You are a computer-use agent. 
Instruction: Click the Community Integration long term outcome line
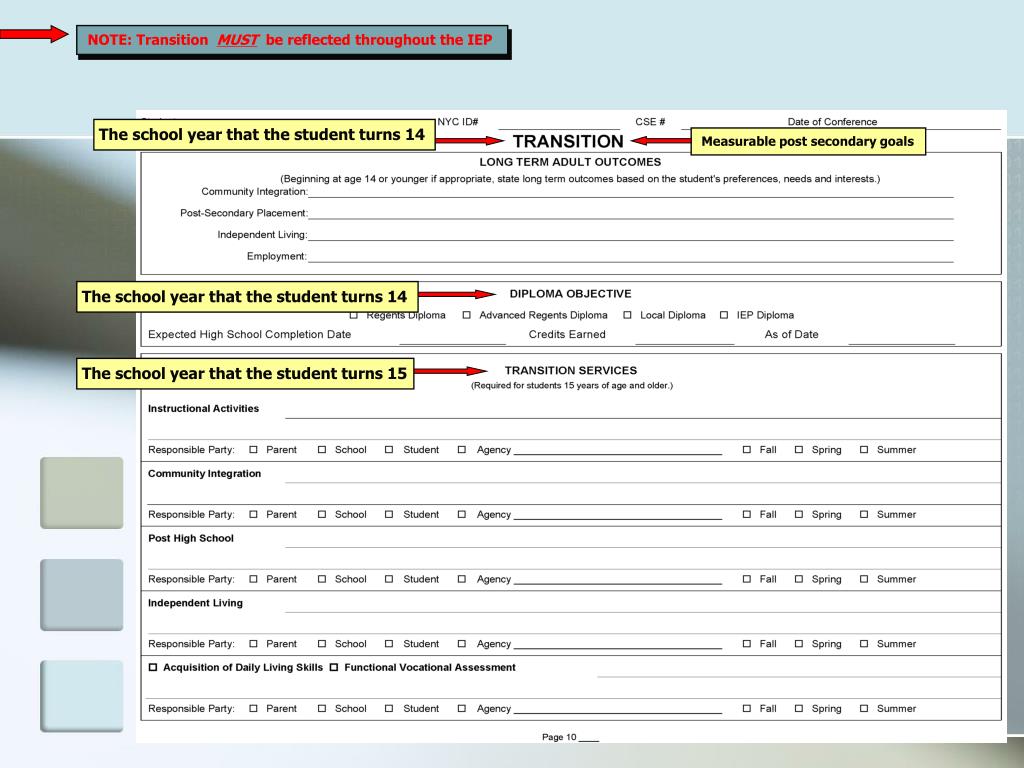631,192
